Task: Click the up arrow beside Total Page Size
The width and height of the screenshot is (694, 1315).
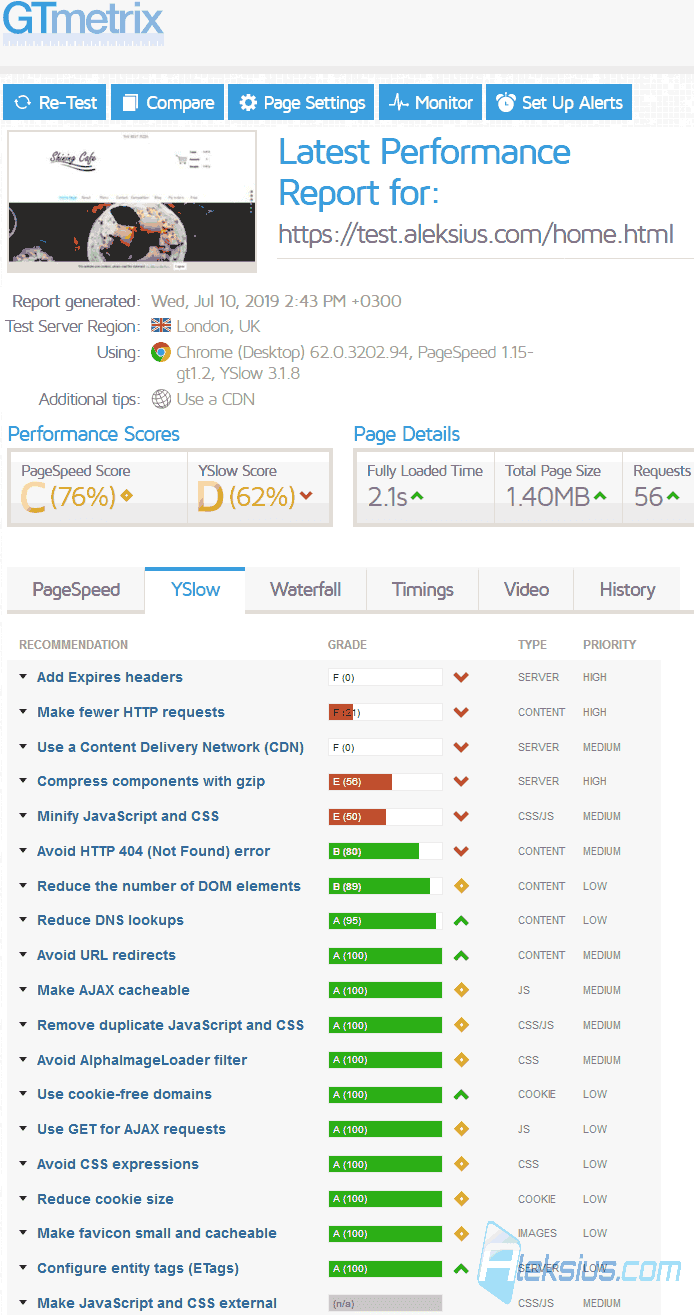Action: [600, 495]
